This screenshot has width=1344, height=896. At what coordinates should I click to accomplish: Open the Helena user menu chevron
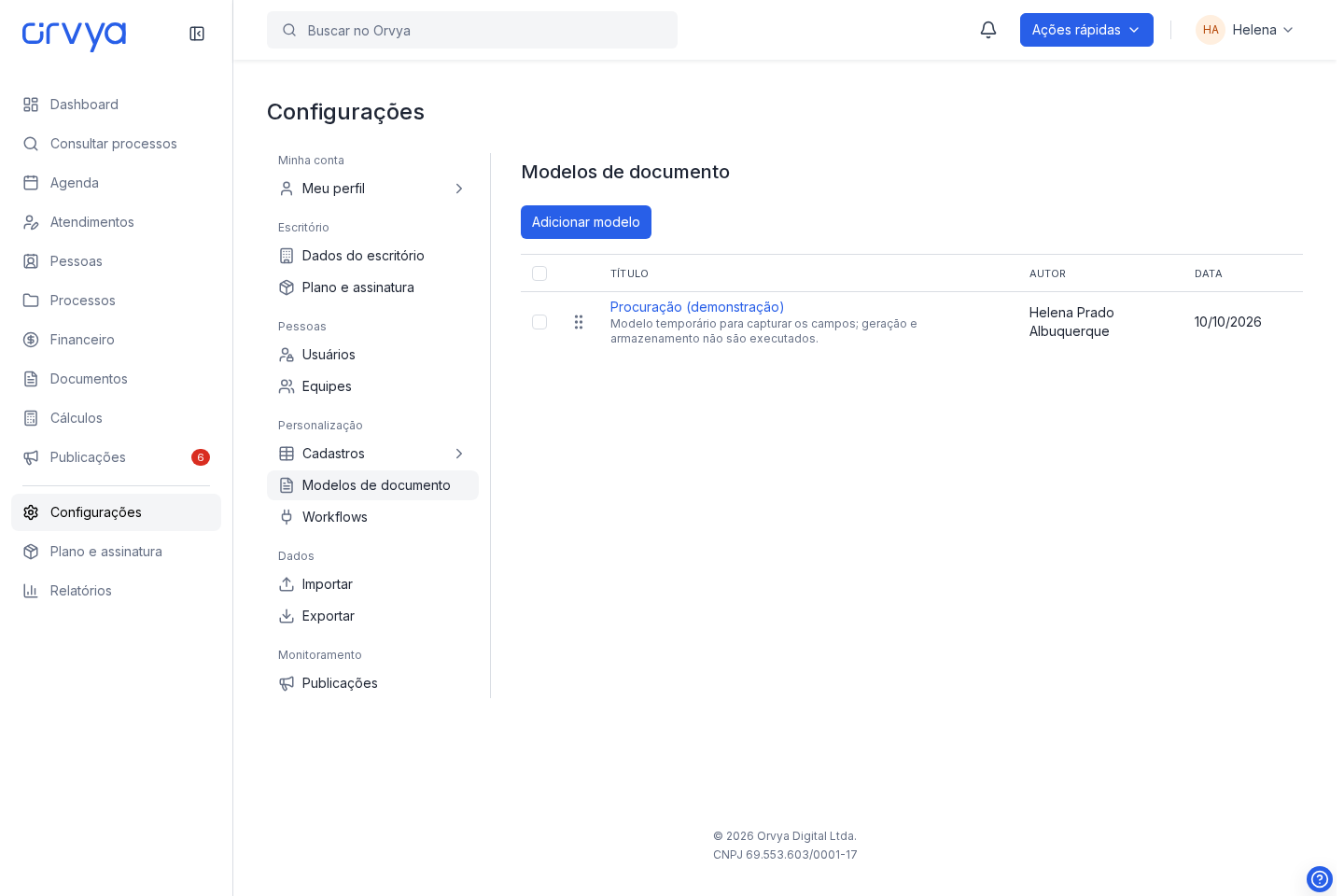[x=1288, y=30]
